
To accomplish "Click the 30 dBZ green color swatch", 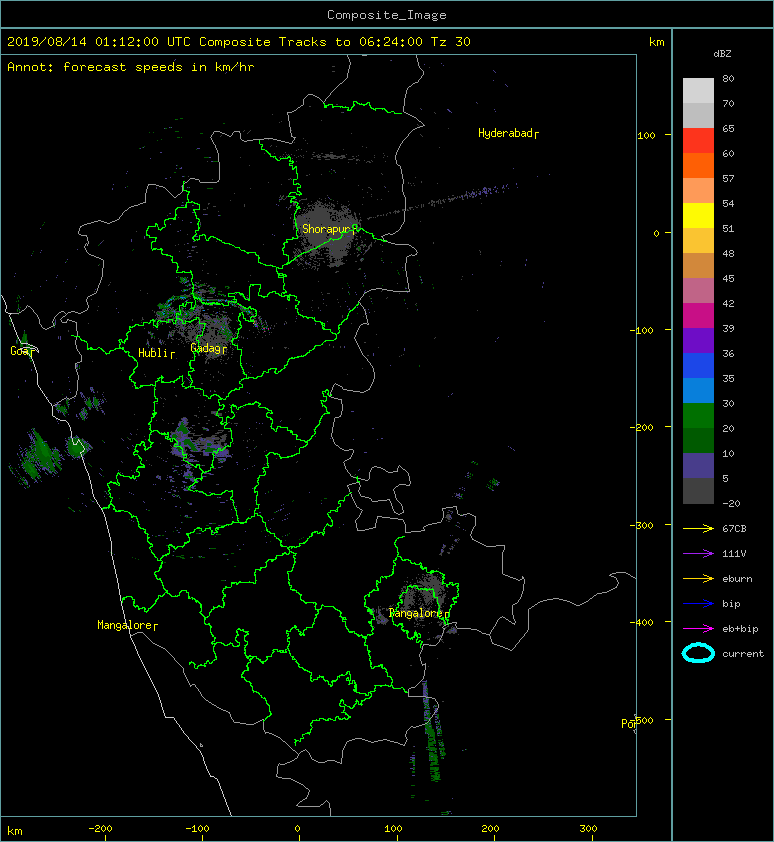I will pos(698,416).
